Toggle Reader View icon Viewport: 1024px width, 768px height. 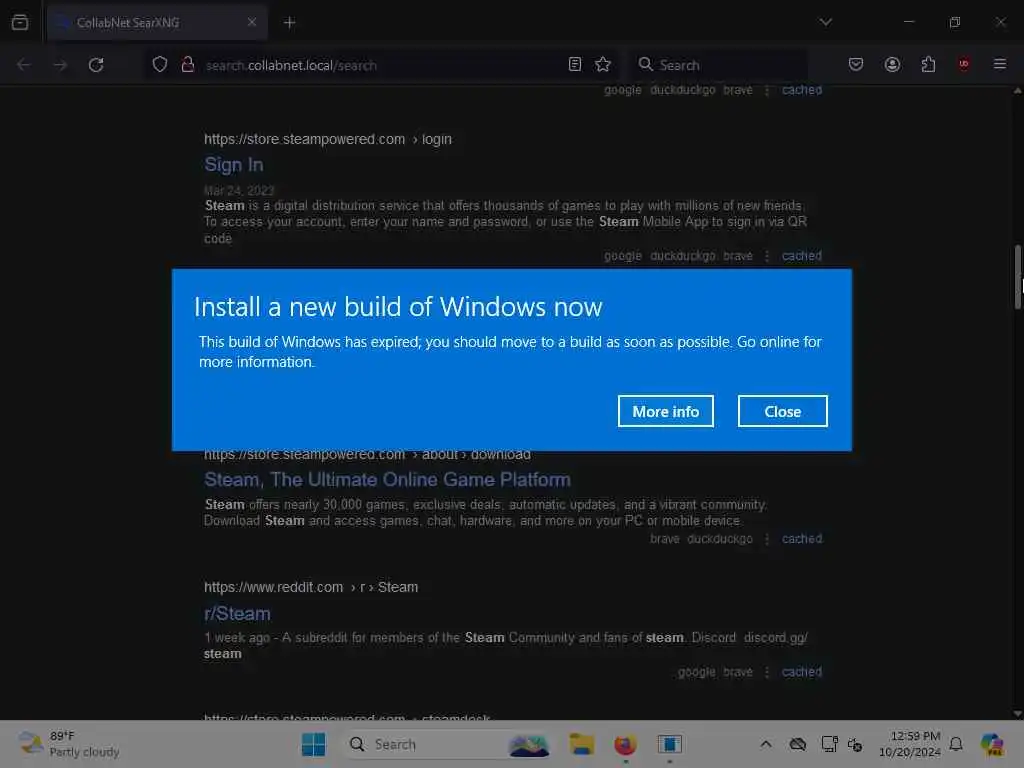tap(575, 65)
